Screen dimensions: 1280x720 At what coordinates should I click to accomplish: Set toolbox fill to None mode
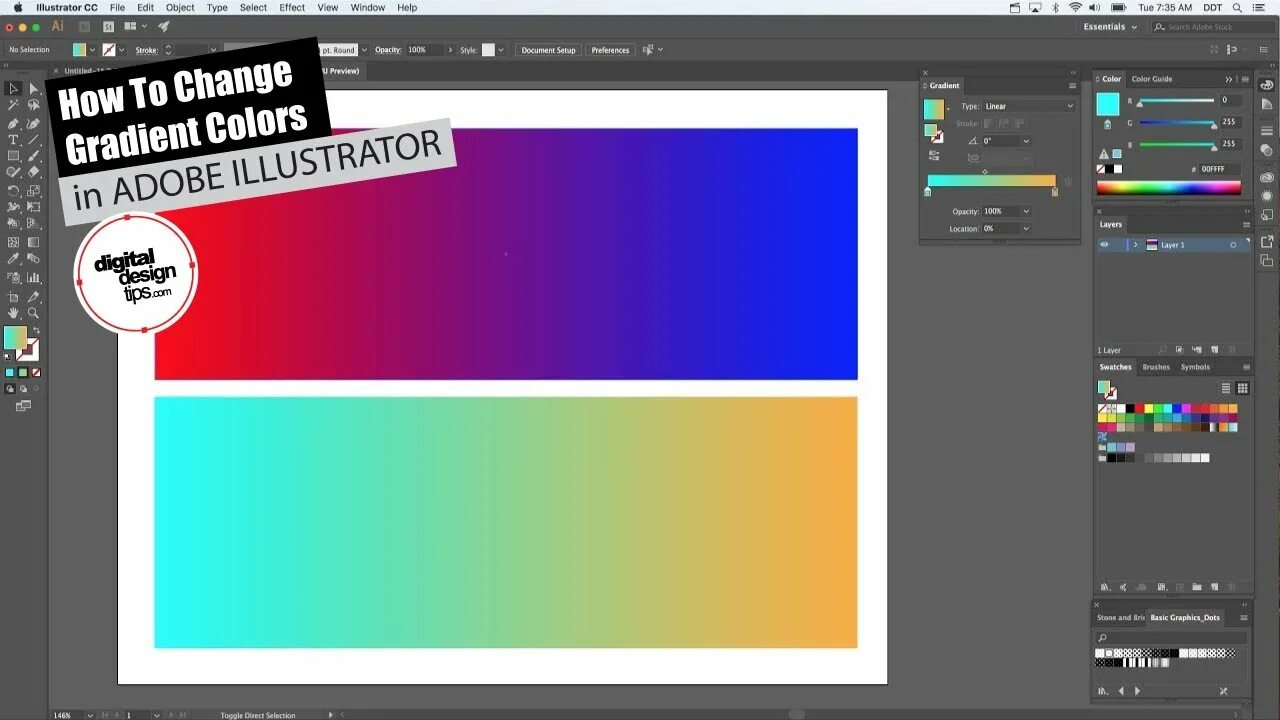pos(35,372)
